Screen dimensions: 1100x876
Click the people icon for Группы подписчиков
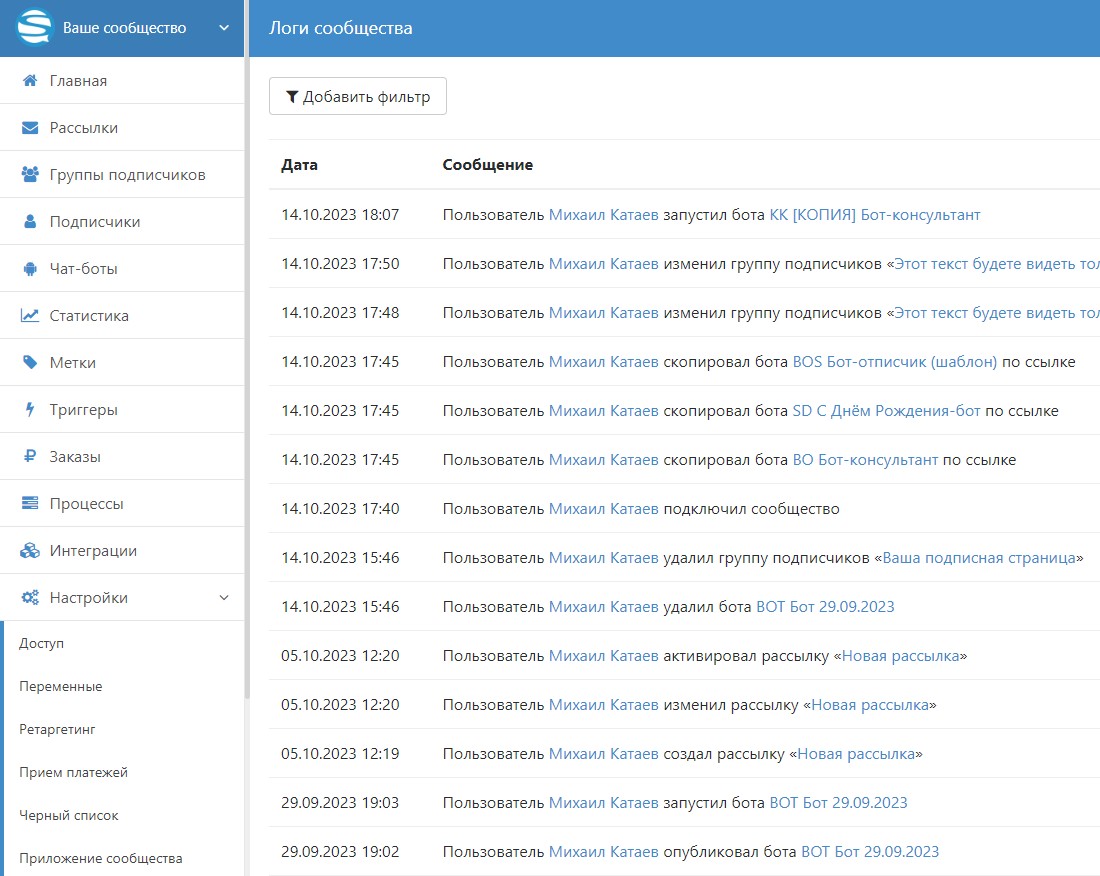pyautogui.click(x=30, y=175)
